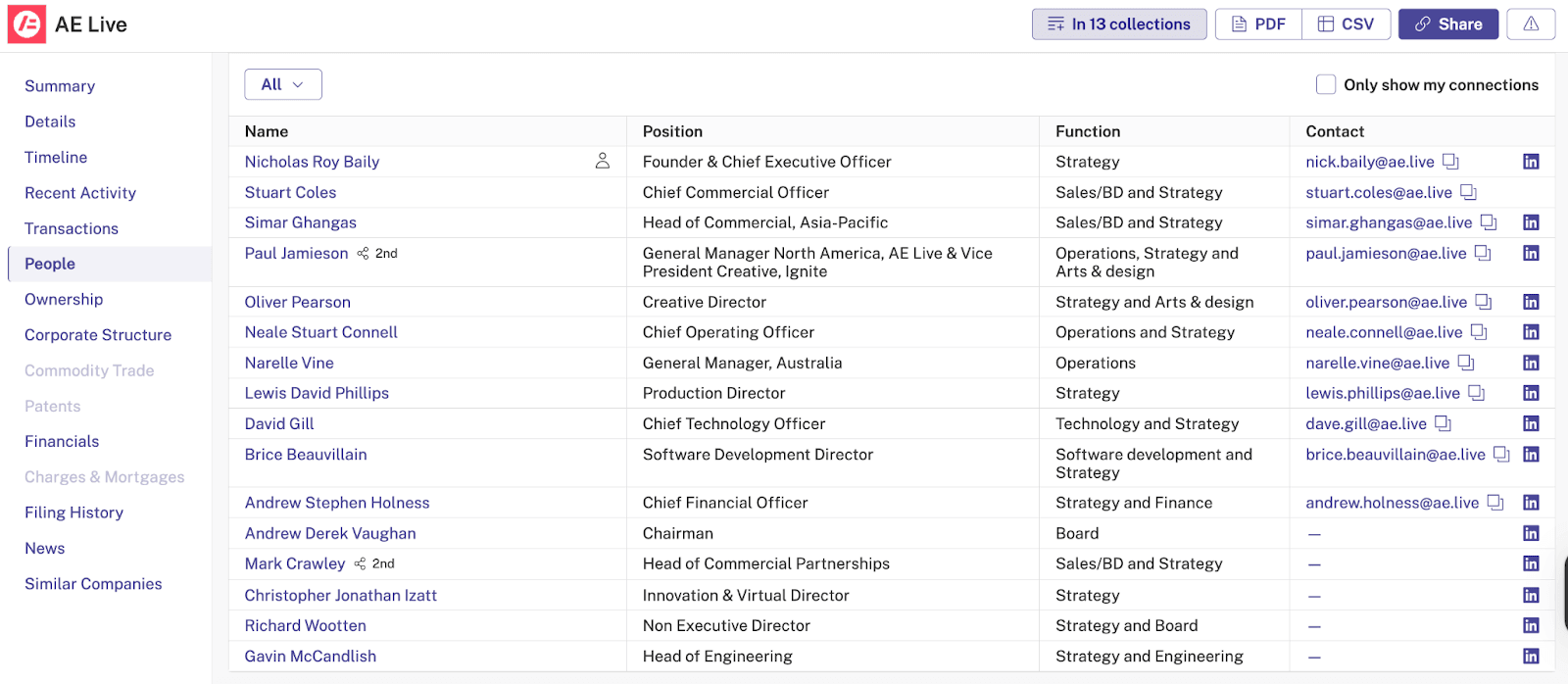Open Andrew Stephen Holness's LinkedIn icon
1568x684 pixels.
[x=1531, y=503]
